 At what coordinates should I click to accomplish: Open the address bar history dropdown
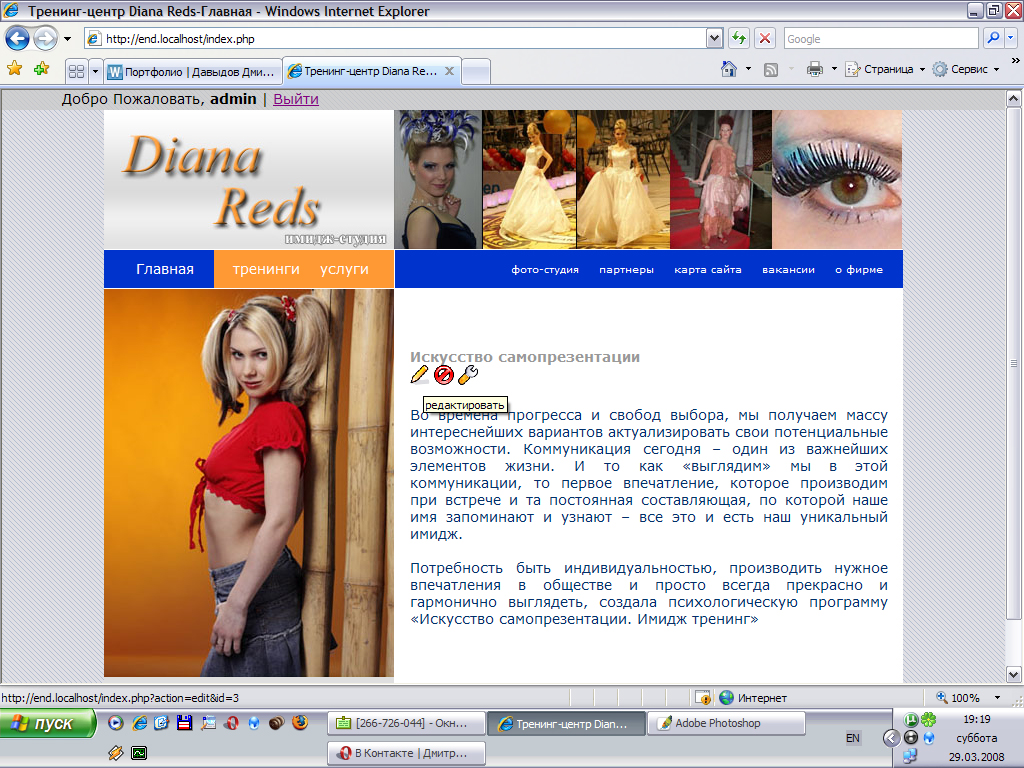pyautogui.click(x=714, y=39)
